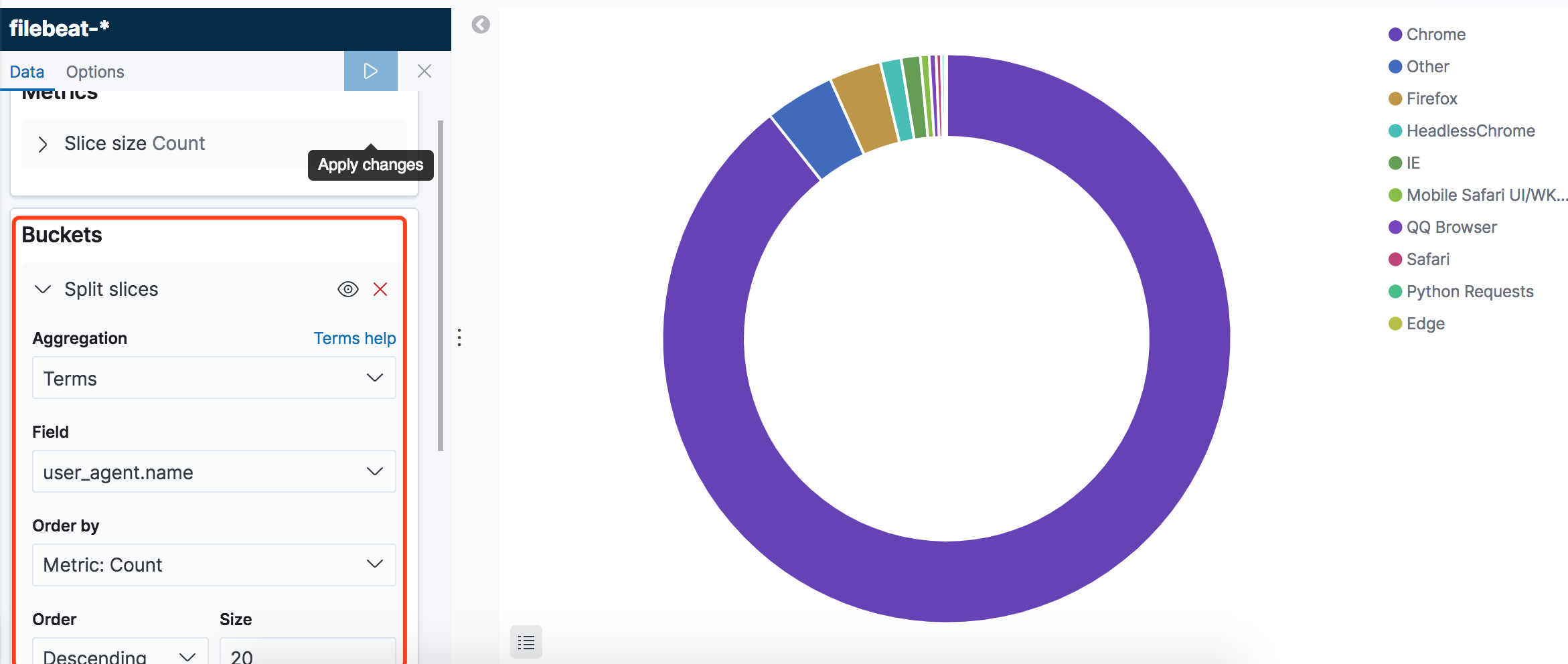Expand the Slice size Count metric
Image resolution: width=1568 pixels, height=664 pixels.
coord(43,144)
